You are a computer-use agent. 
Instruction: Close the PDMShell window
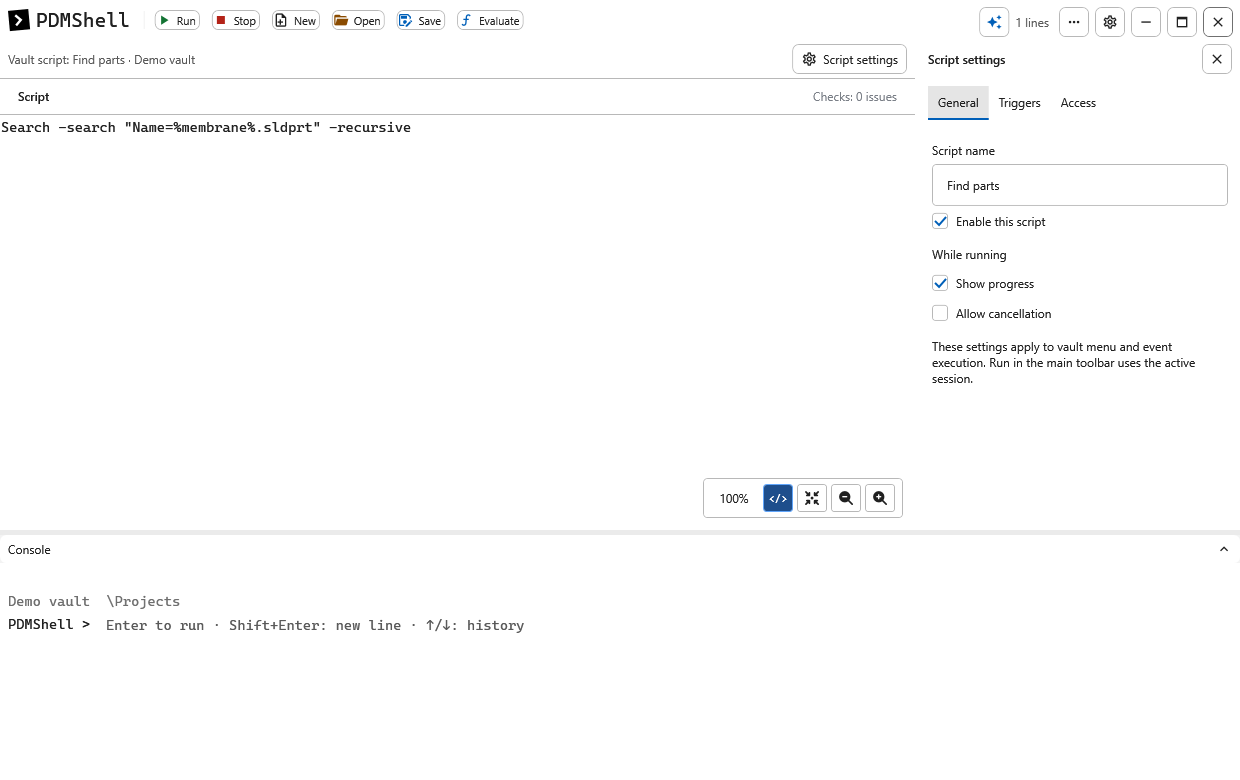(1218, 22)
